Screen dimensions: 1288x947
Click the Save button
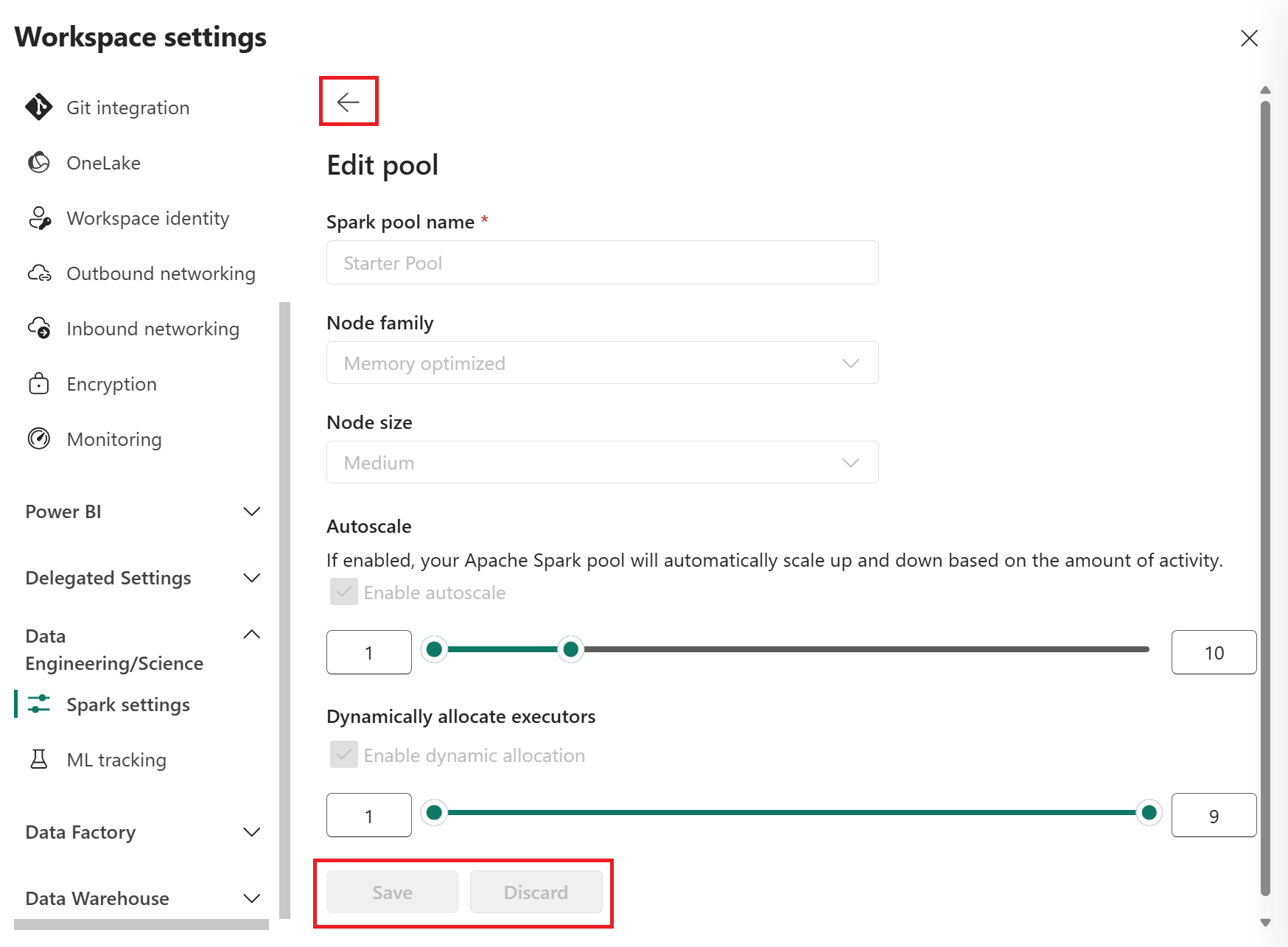(392, 892)
